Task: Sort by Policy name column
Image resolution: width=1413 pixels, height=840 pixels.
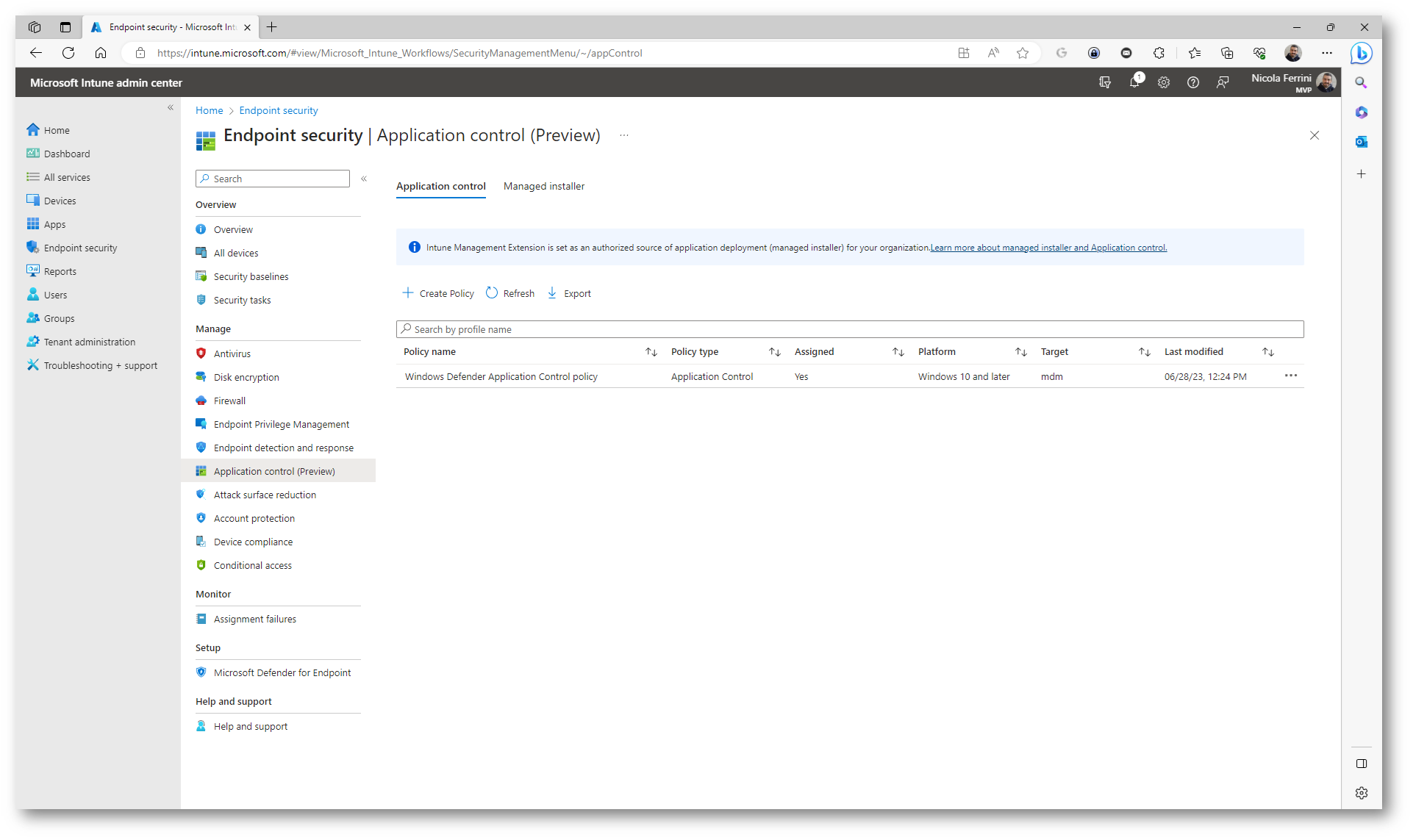Action: pyautogui.click(x=651, y=352)
